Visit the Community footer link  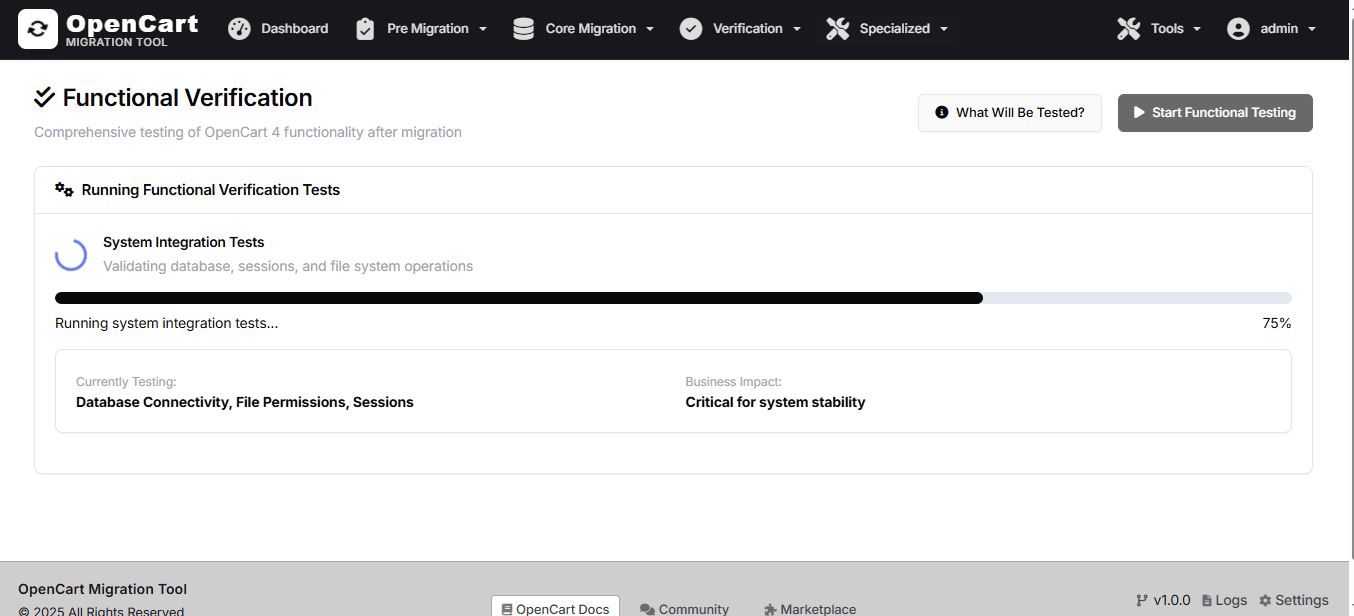pyautogui.click(x=685, y=609)
